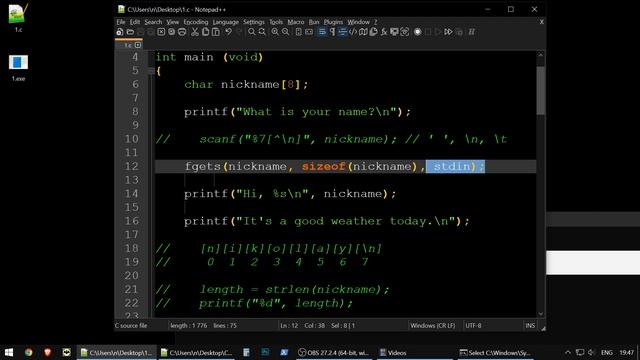Click line number 14 in the margin
The width and height of the screenshot is (640, 360).
[x=131, y=193]
